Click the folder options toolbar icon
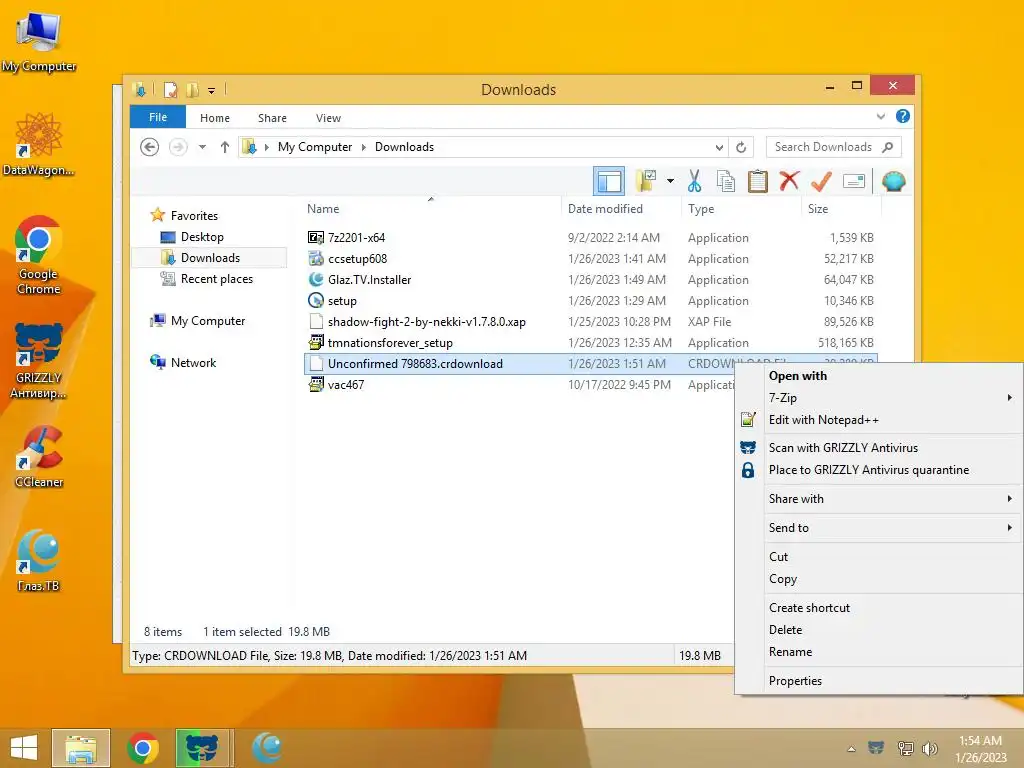The width and height of the screenshot is (1024, 768). click(646, 181)
